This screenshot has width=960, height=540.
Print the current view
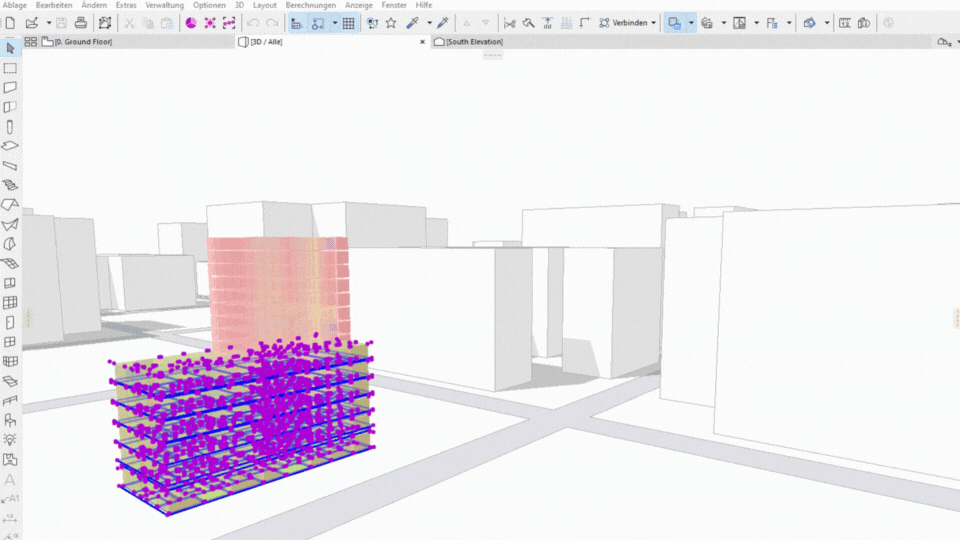pyautogui.click(x=80, y=23)
